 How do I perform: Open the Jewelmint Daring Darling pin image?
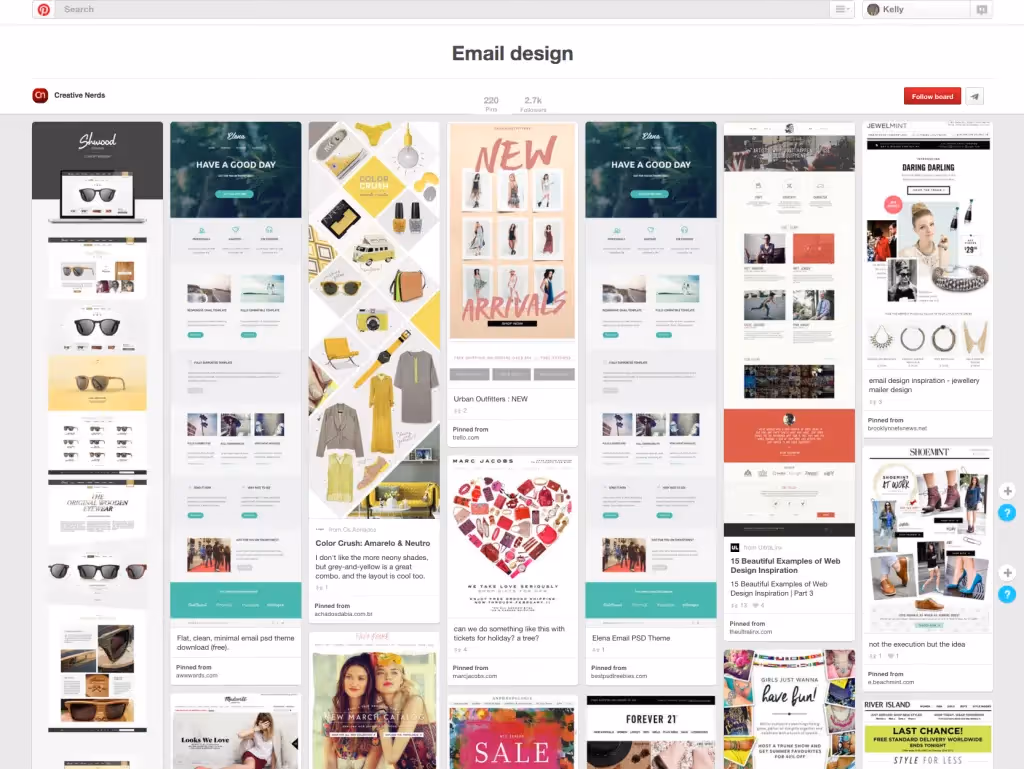[928, 245]
